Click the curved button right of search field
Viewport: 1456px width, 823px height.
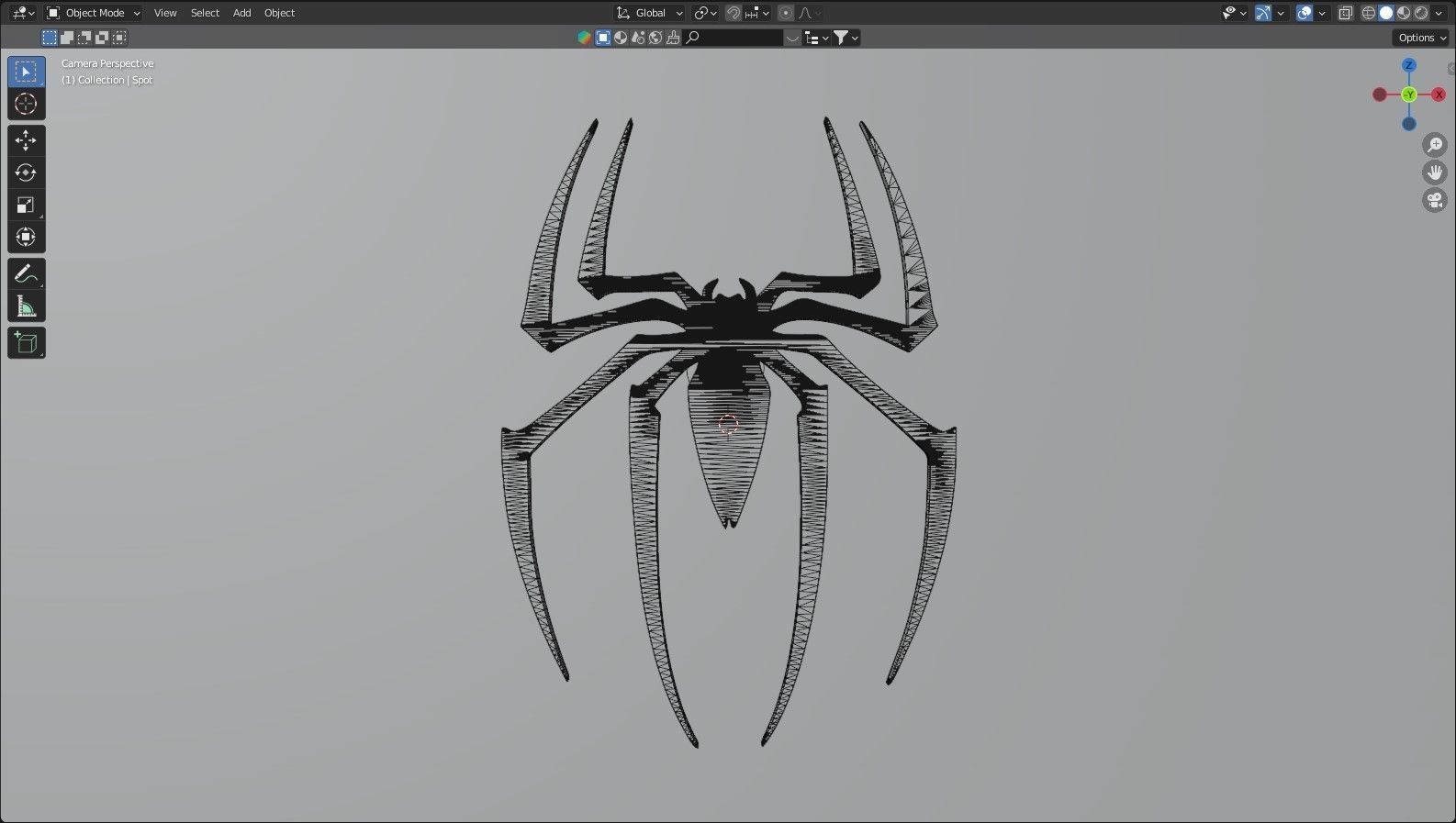coord(792,38)
